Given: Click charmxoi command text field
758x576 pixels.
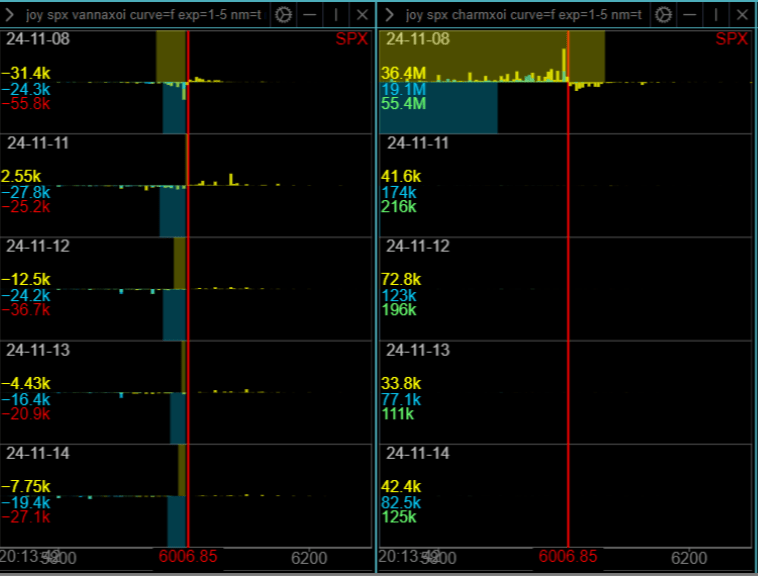Looking at the screenshot, I should point(524,15).
